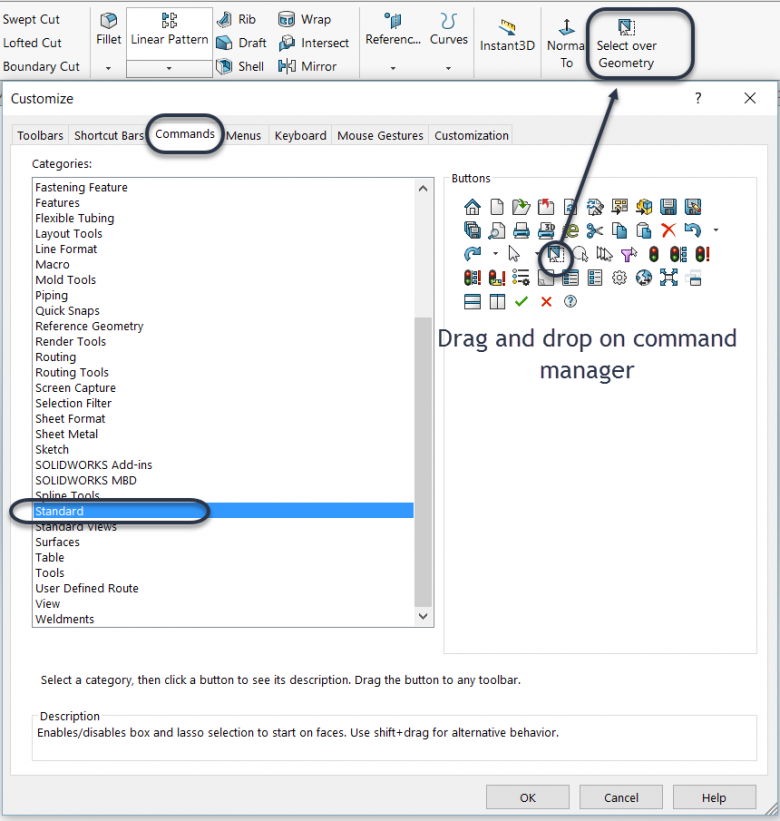Select the Standard category
This screenshot has height=821, width=780.
[224, 511]
